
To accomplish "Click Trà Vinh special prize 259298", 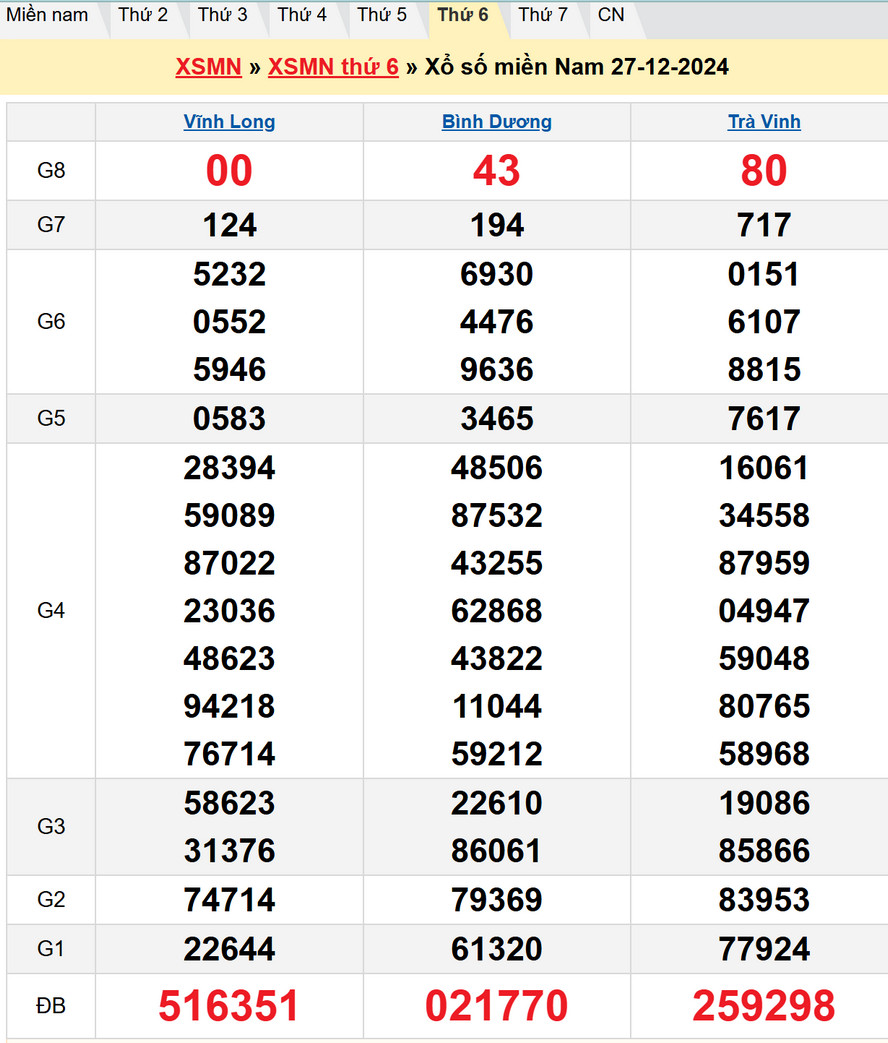I will (764, 1006).
